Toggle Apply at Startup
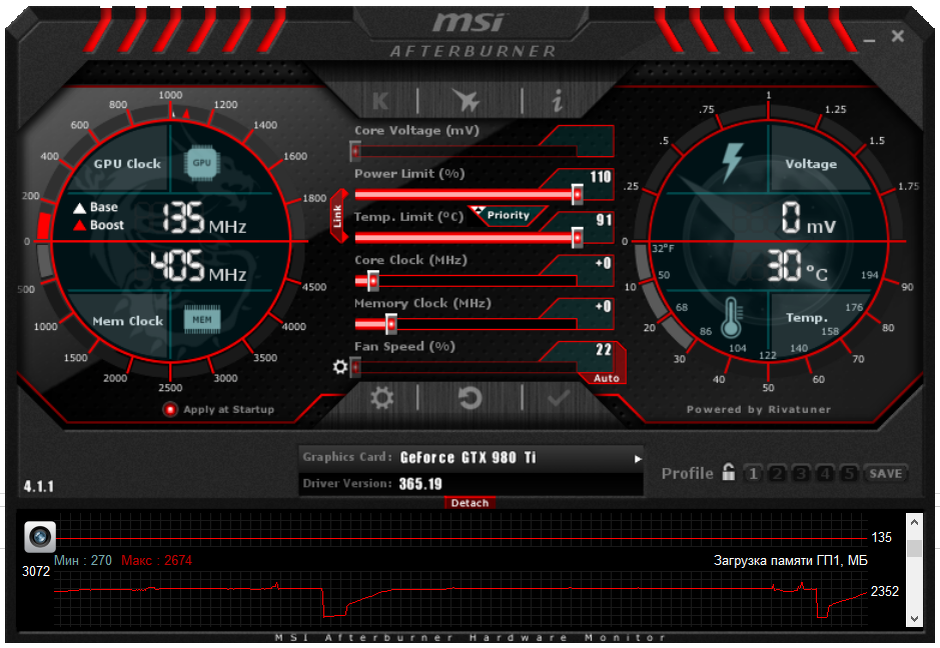Viewport: 940px width, 648px height. click(x=170, y=409)
